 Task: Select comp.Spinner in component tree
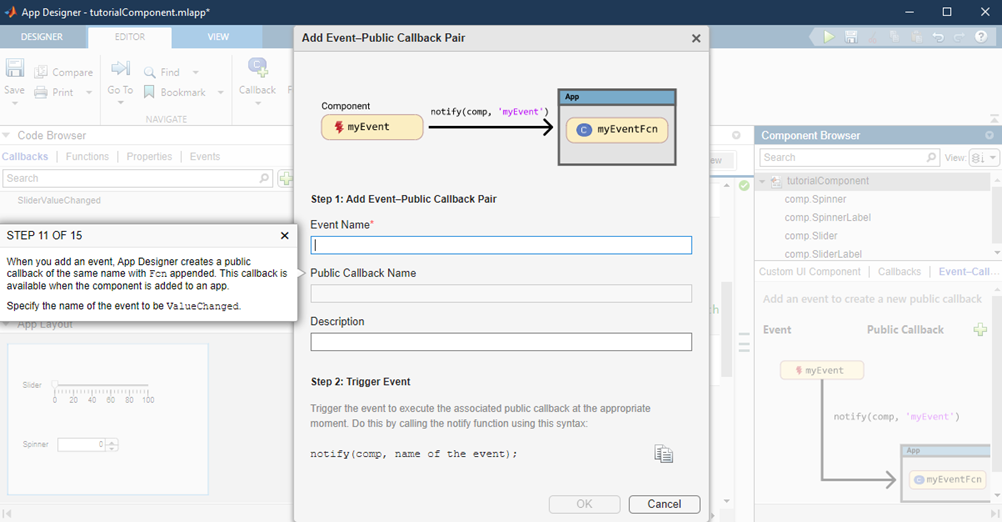click(x=815, y=199)
